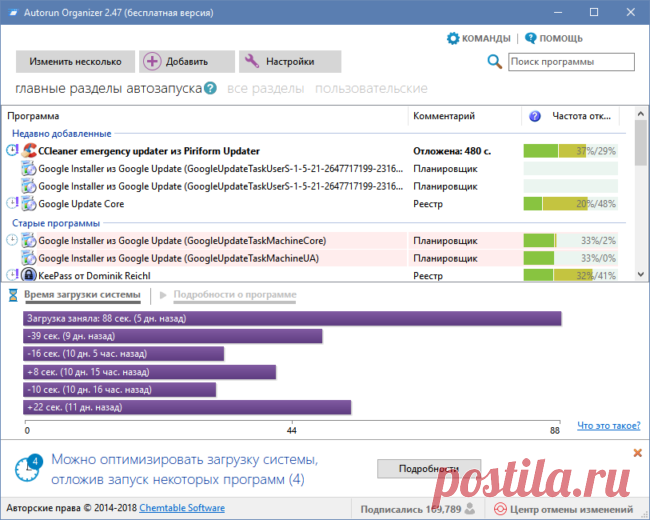Click the play arrow before Подробности о программе

pyautogui.click(x=163, y=295)
